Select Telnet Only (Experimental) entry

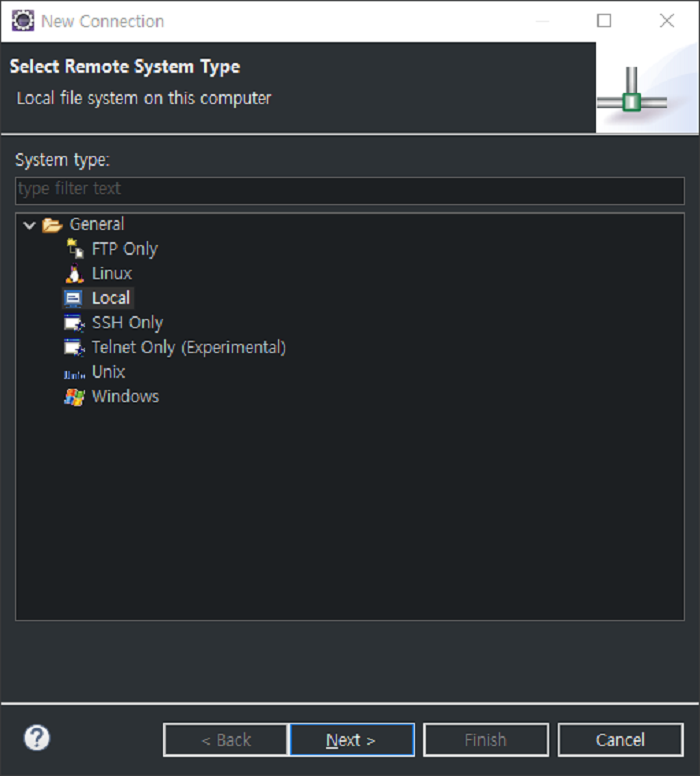point(189,347)
